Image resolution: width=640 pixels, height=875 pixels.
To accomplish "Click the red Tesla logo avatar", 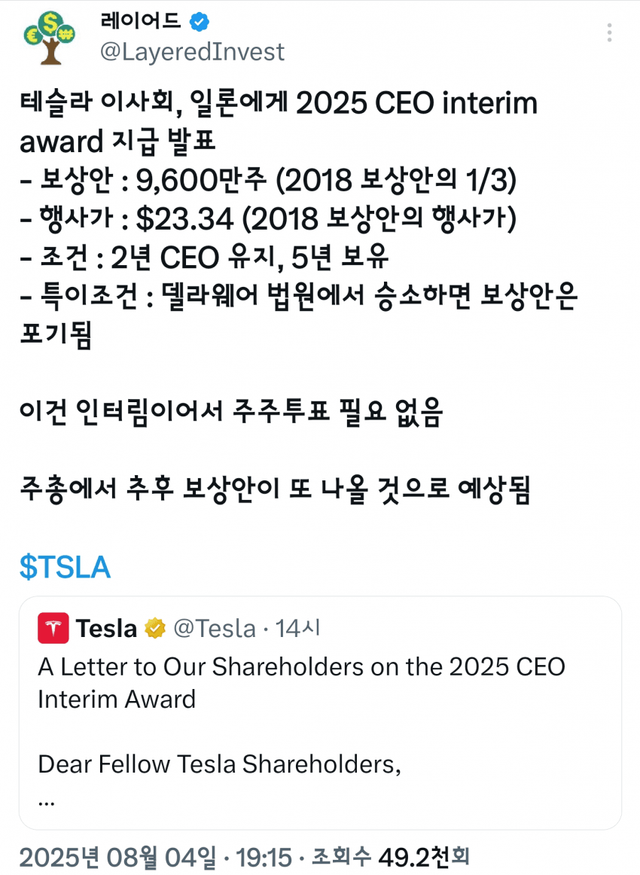I will [54, 628].
